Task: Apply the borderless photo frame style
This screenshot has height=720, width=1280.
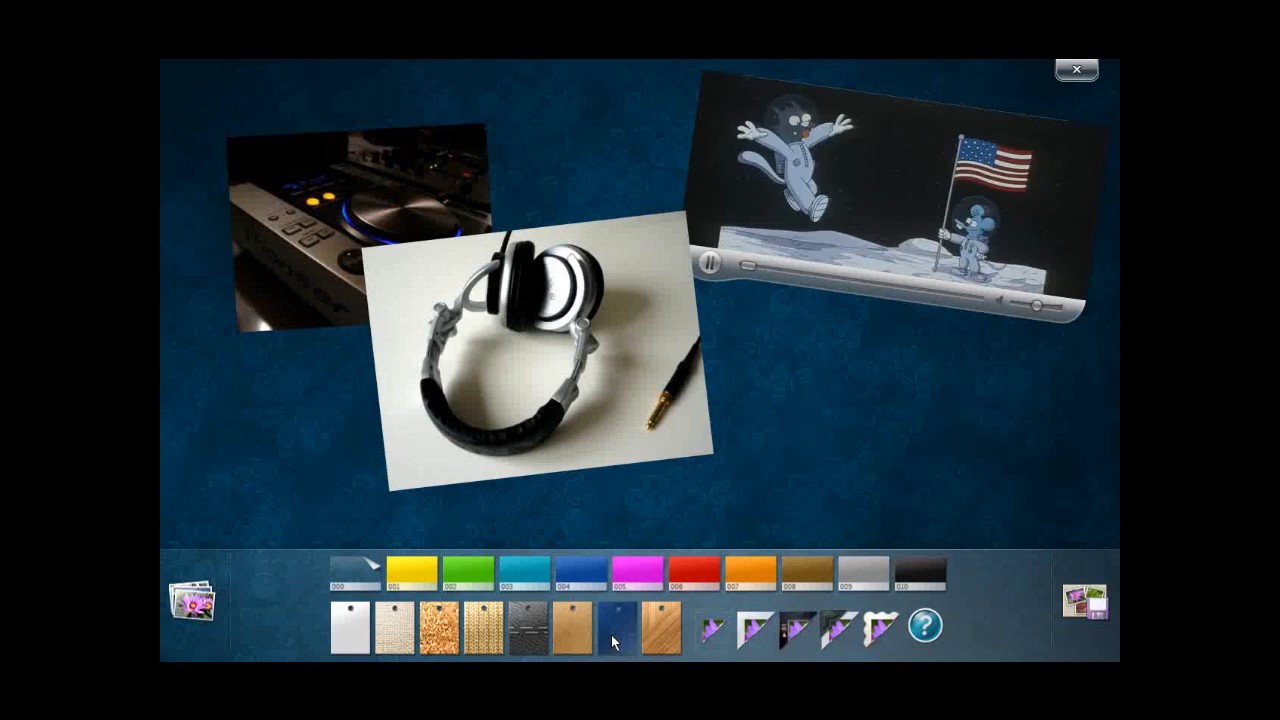Action: click(712, 630)
